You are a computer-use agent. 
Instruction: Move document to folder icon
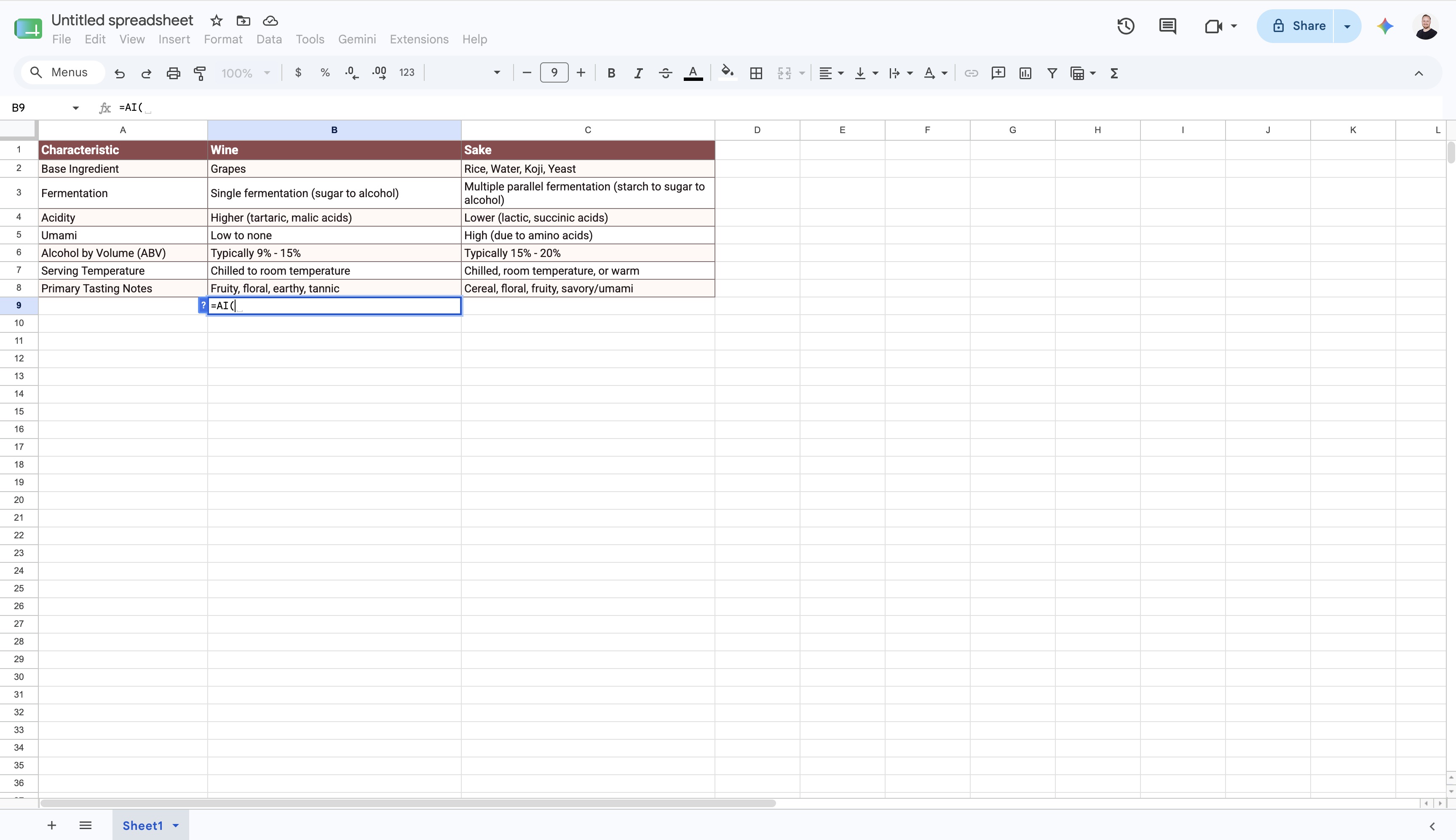point(244,21)
